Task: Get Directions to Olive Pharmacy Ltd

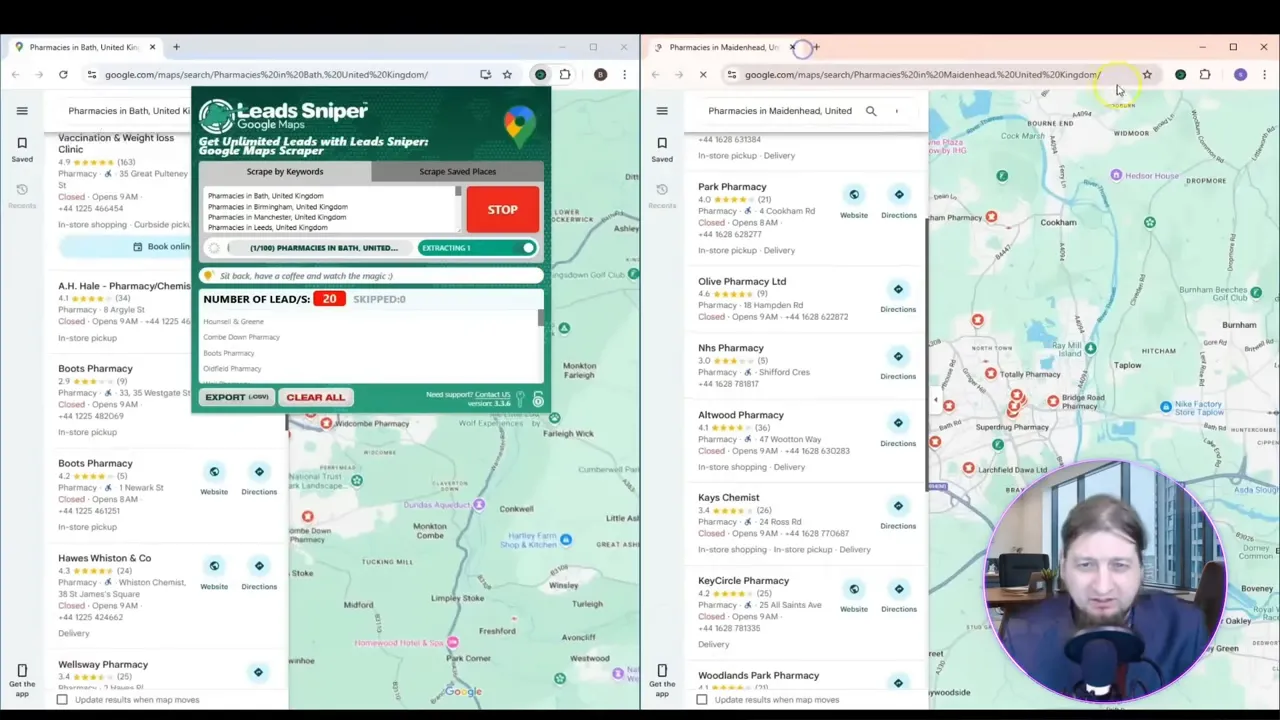Action: 898,296
